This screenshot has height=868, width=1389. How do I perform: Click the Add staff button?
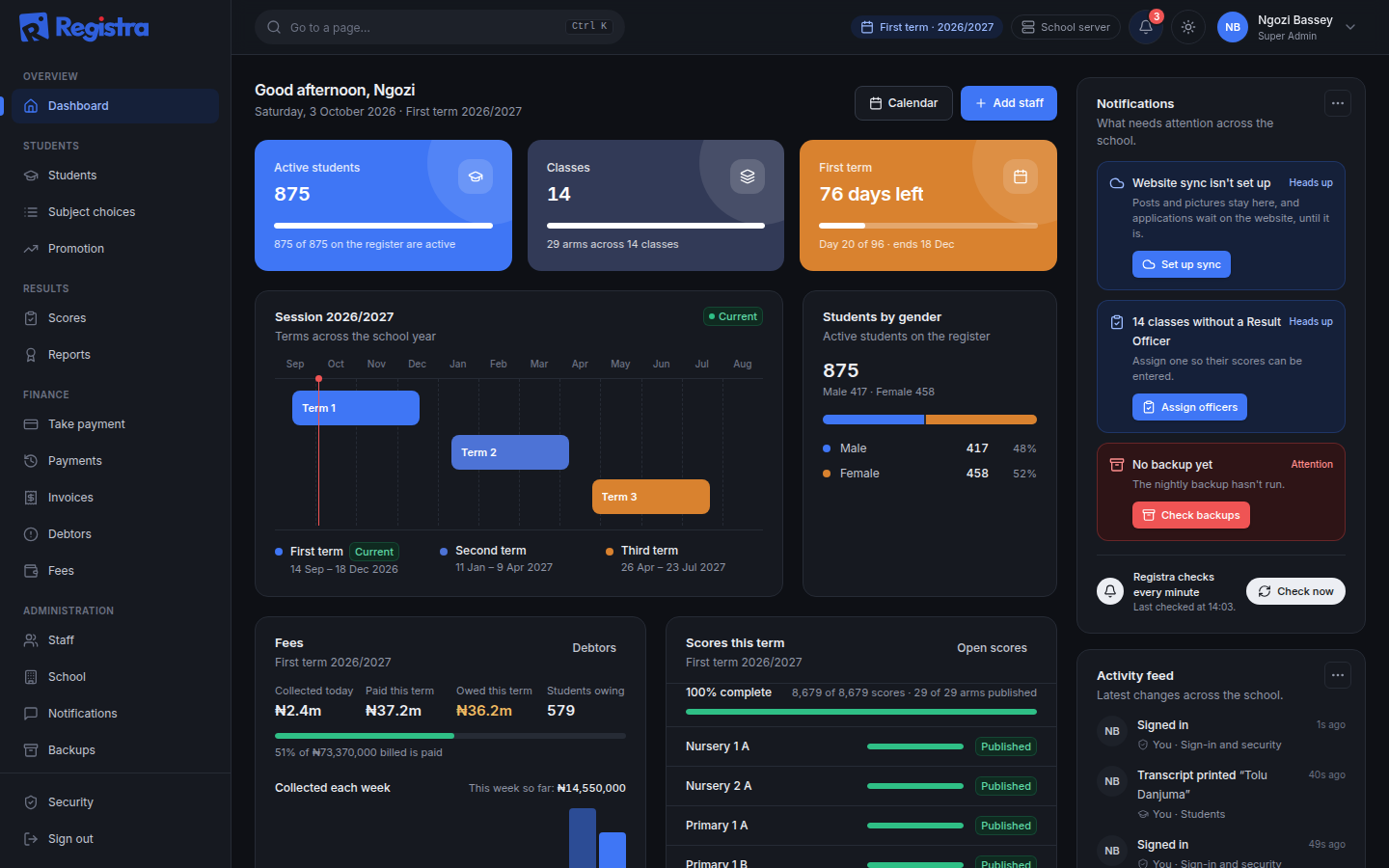pyautogui.click(x=1009, y=103)
